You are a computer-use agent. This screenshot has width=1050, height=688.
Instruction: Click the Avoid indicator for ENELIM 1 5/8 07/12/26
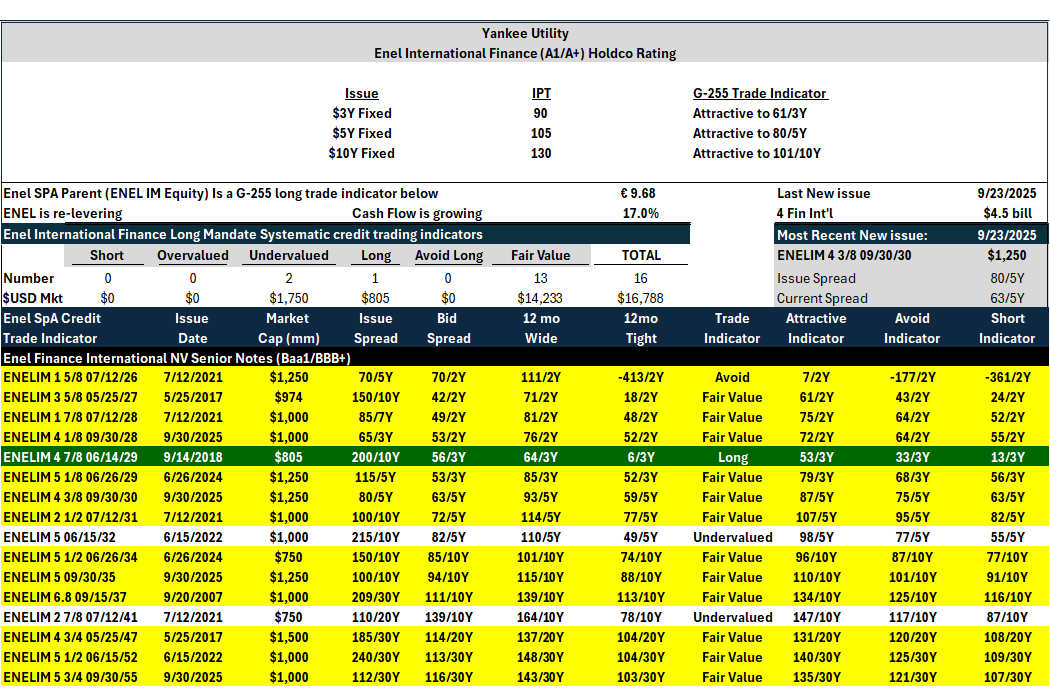pos(913,377)
